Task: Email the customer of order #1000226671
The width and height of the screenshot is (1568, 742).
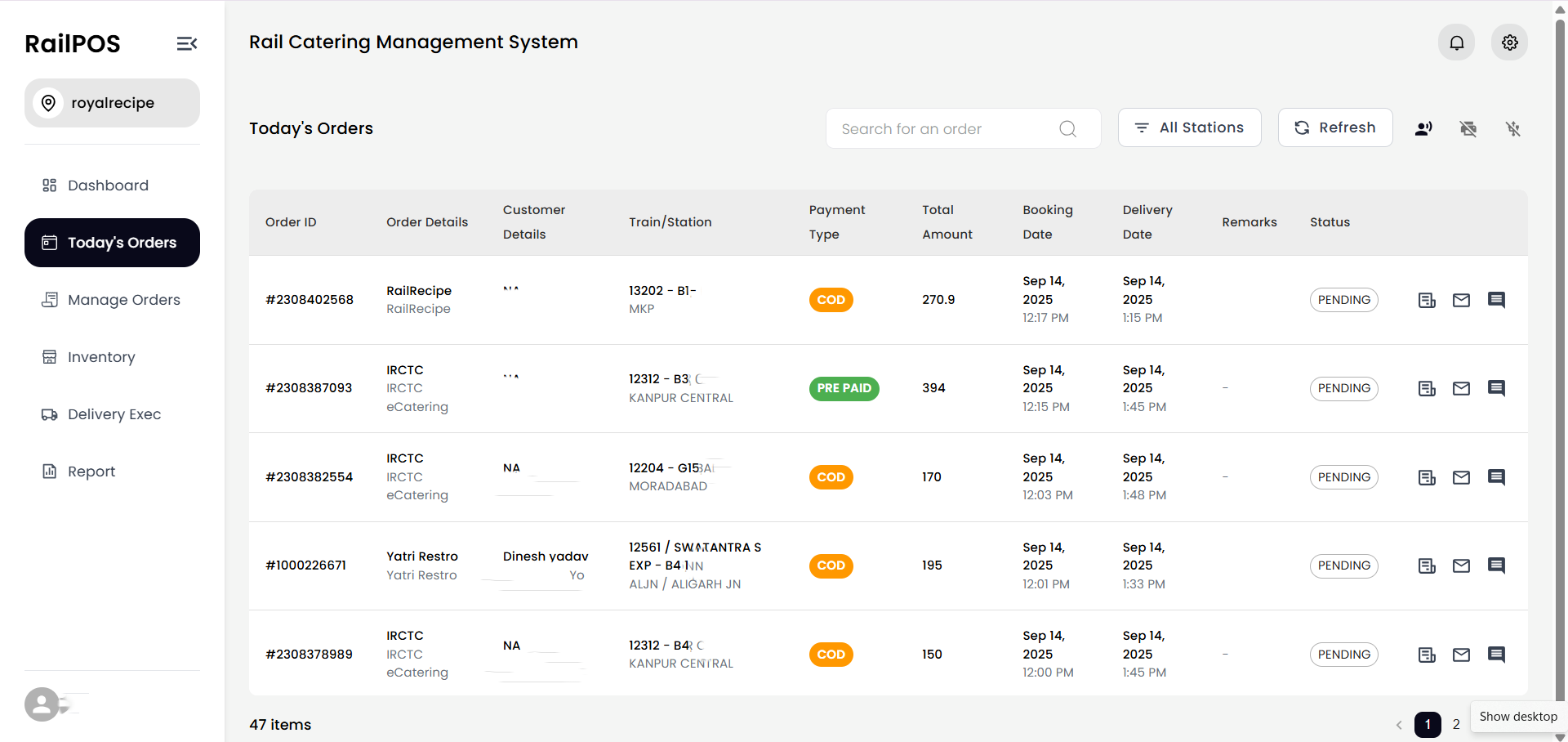Action: point(1462,565)
